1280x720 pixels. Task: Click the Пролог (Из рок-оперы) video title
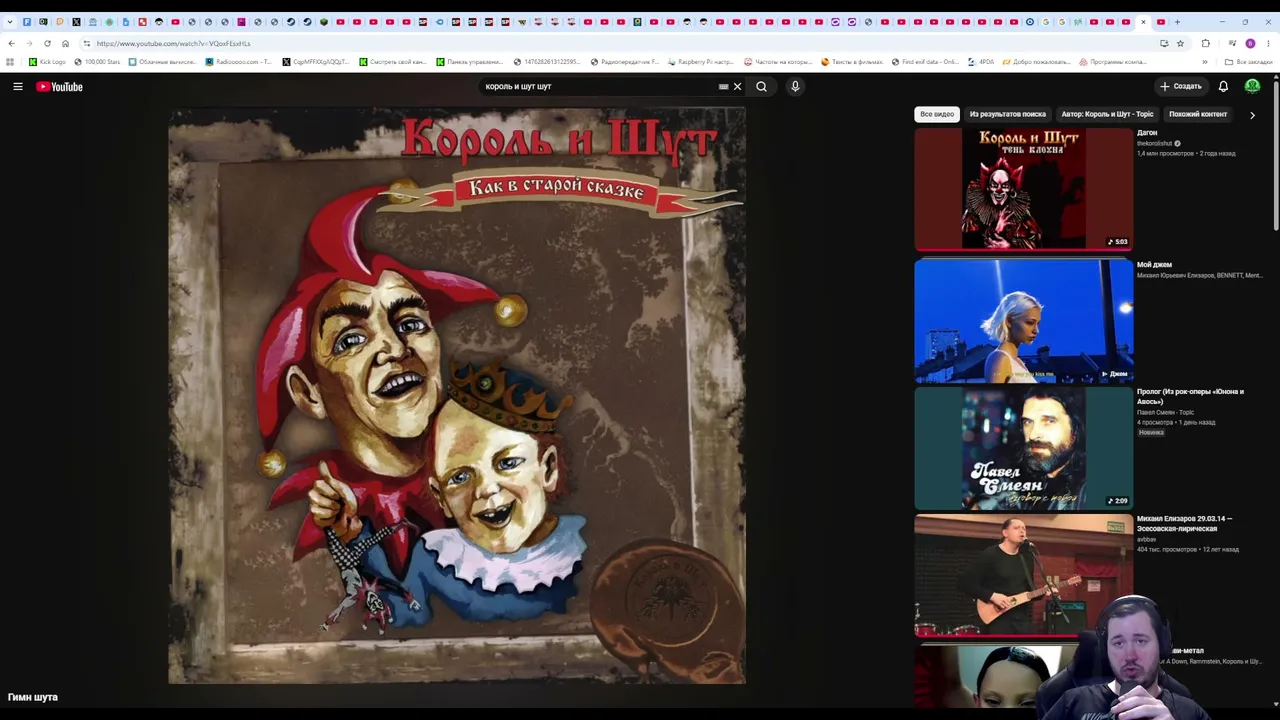1191,396
